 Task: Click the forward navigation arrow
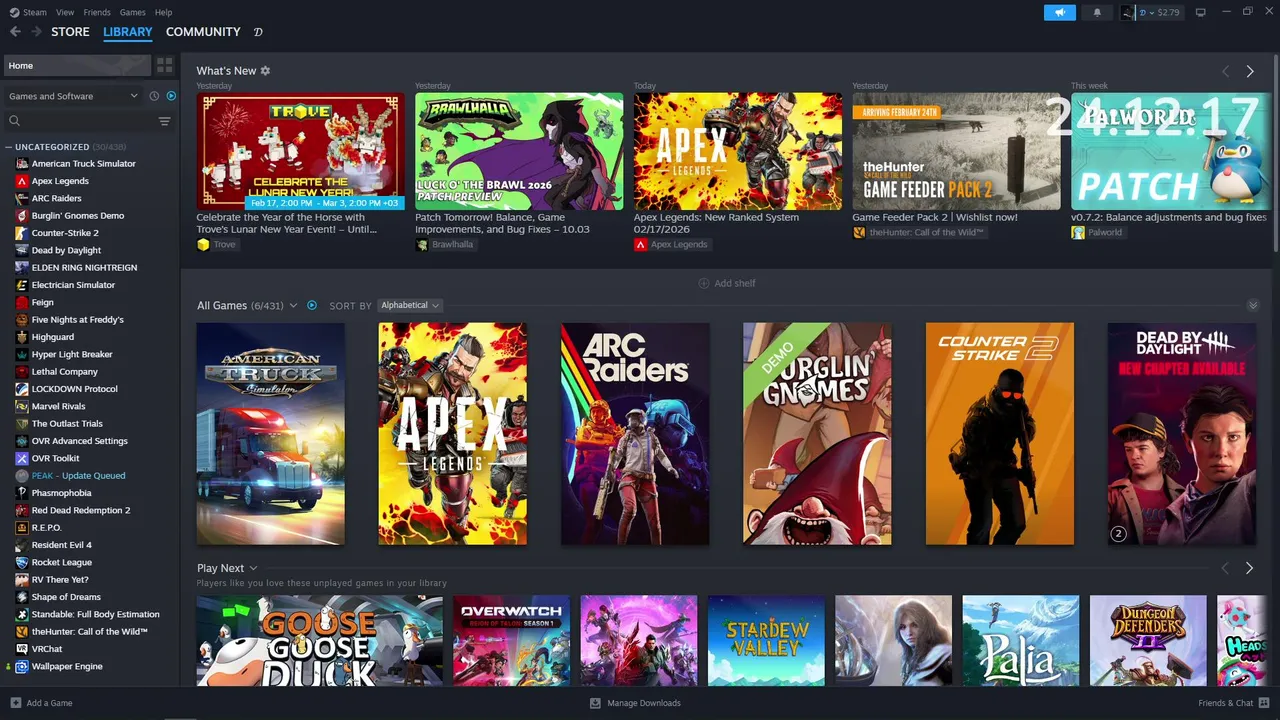click(36, 32)
